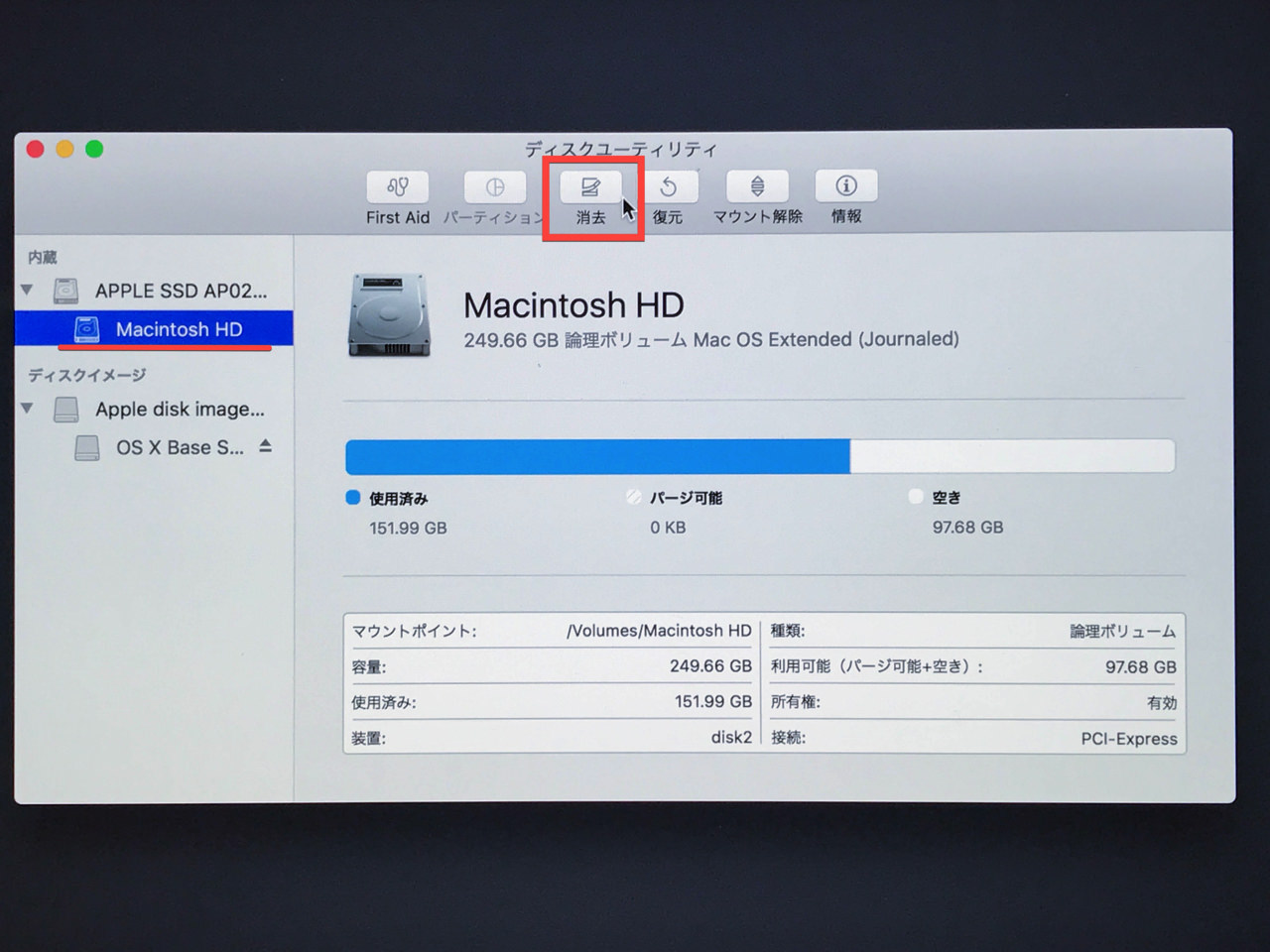Image resolution: width=1270 pixels, height=952 pixels.
Task: Click the 消去 (Erase) toolbar button
Action: [x=591, y=186]
